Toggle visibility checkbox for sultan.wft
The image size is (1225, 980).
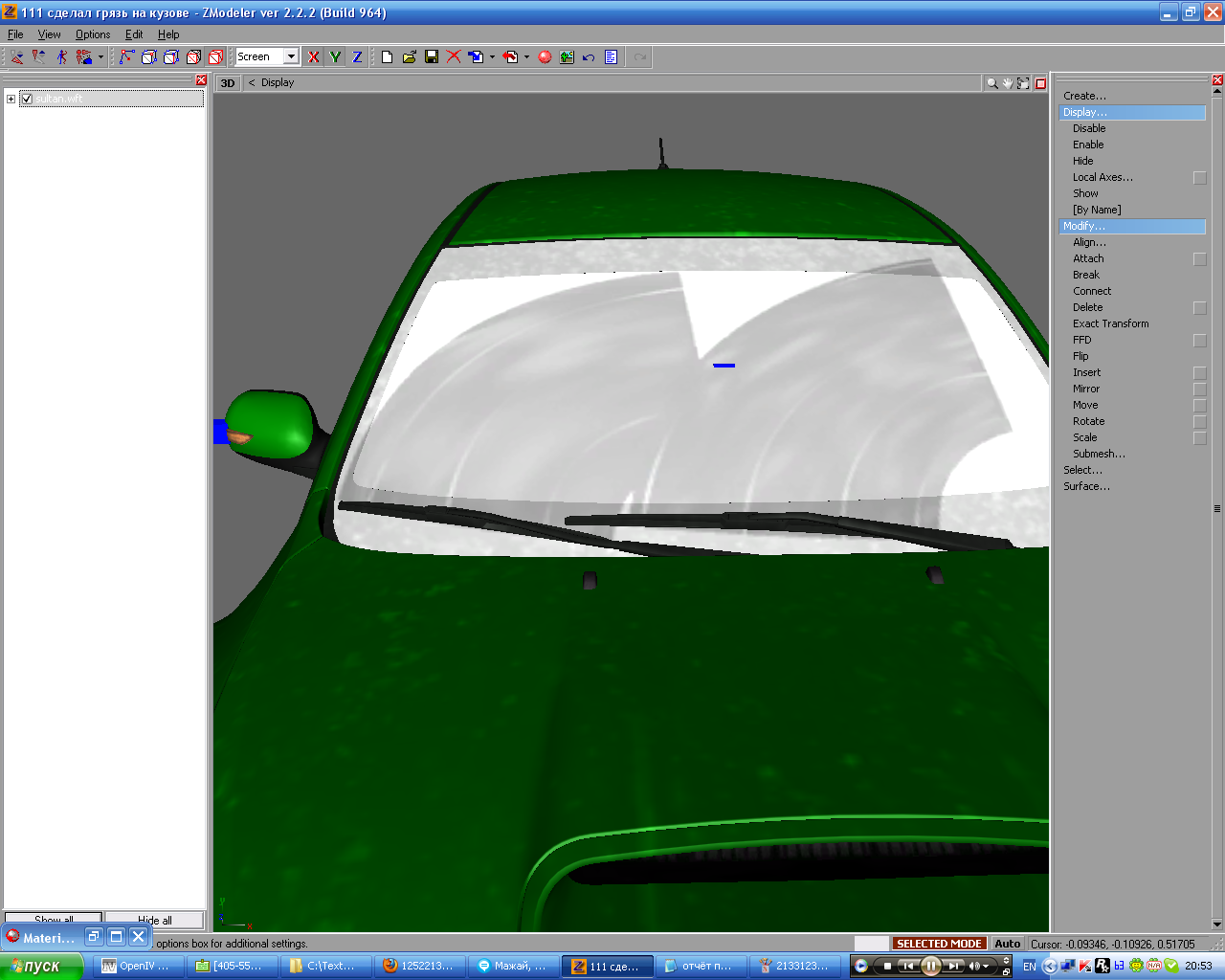point(27,99)
